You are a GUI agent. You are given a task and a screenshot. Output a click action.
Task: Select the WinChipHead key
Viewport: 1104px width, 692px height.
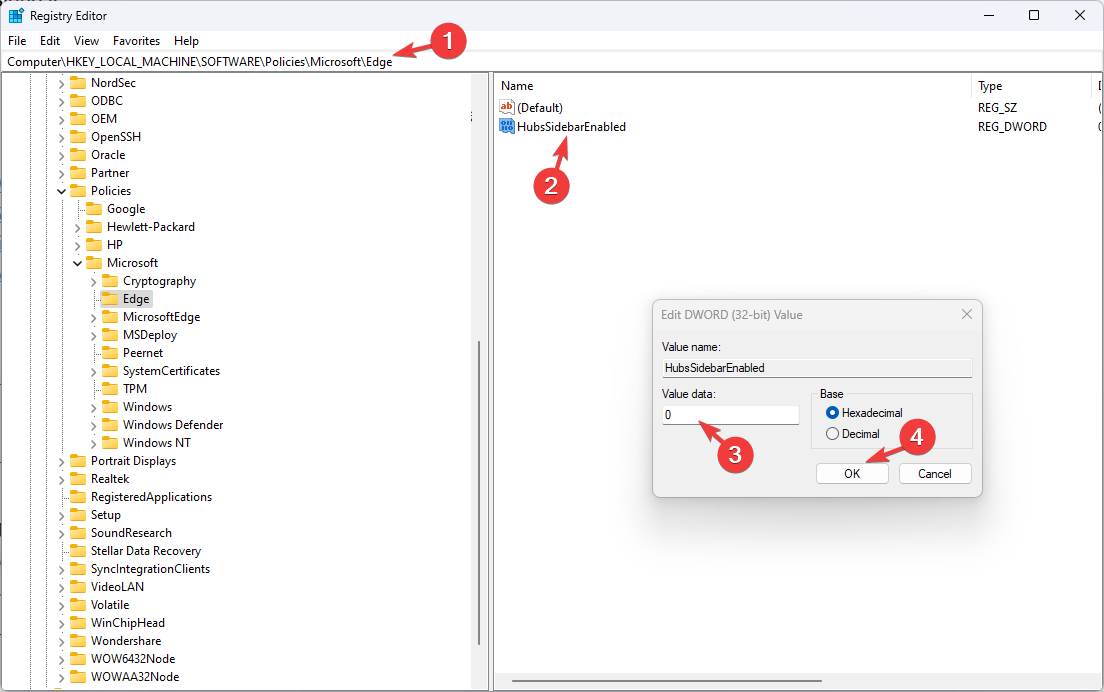[127, 623]
